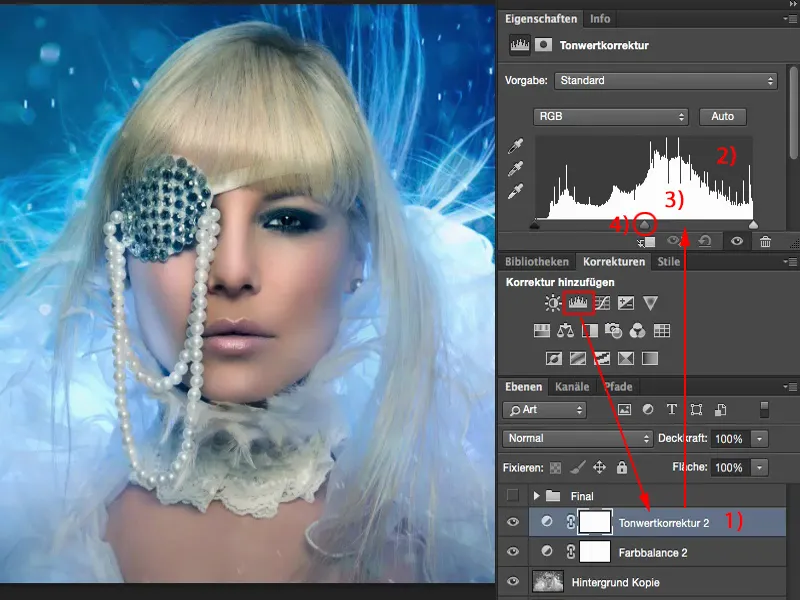Add a Posterize adjustment
The image size is (800, 600).
578,358
